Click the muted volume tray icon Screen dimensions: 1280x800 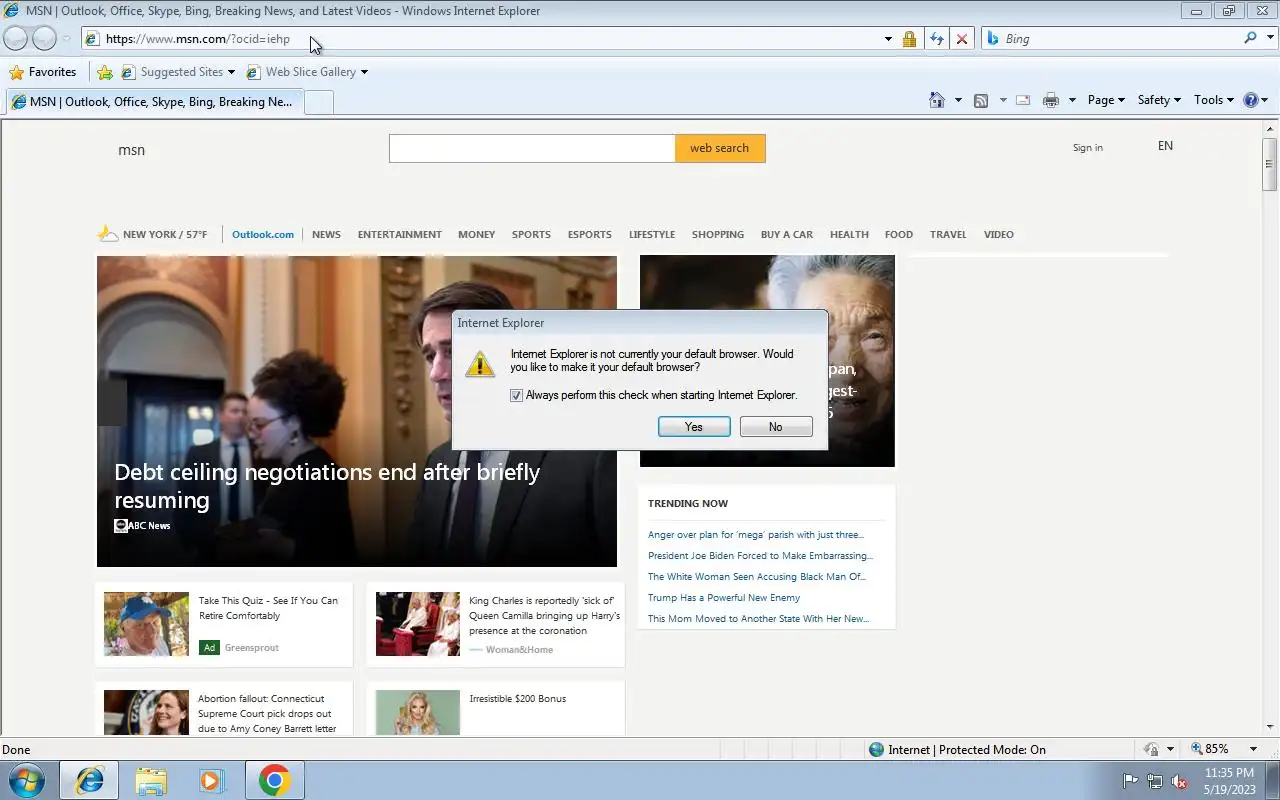click(x=1180, y=781)
